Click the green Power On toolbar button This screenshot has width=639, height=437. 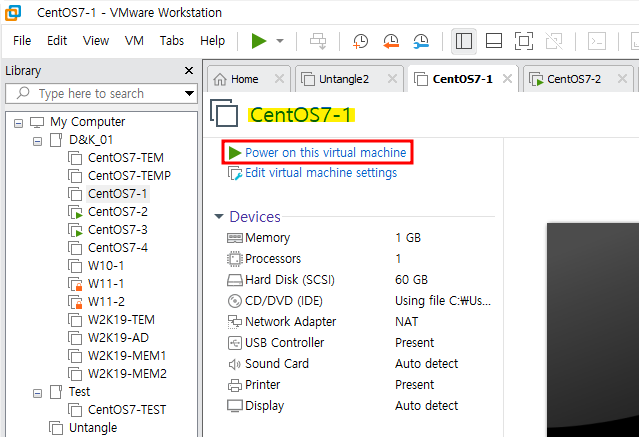click(x=259, y=41)
